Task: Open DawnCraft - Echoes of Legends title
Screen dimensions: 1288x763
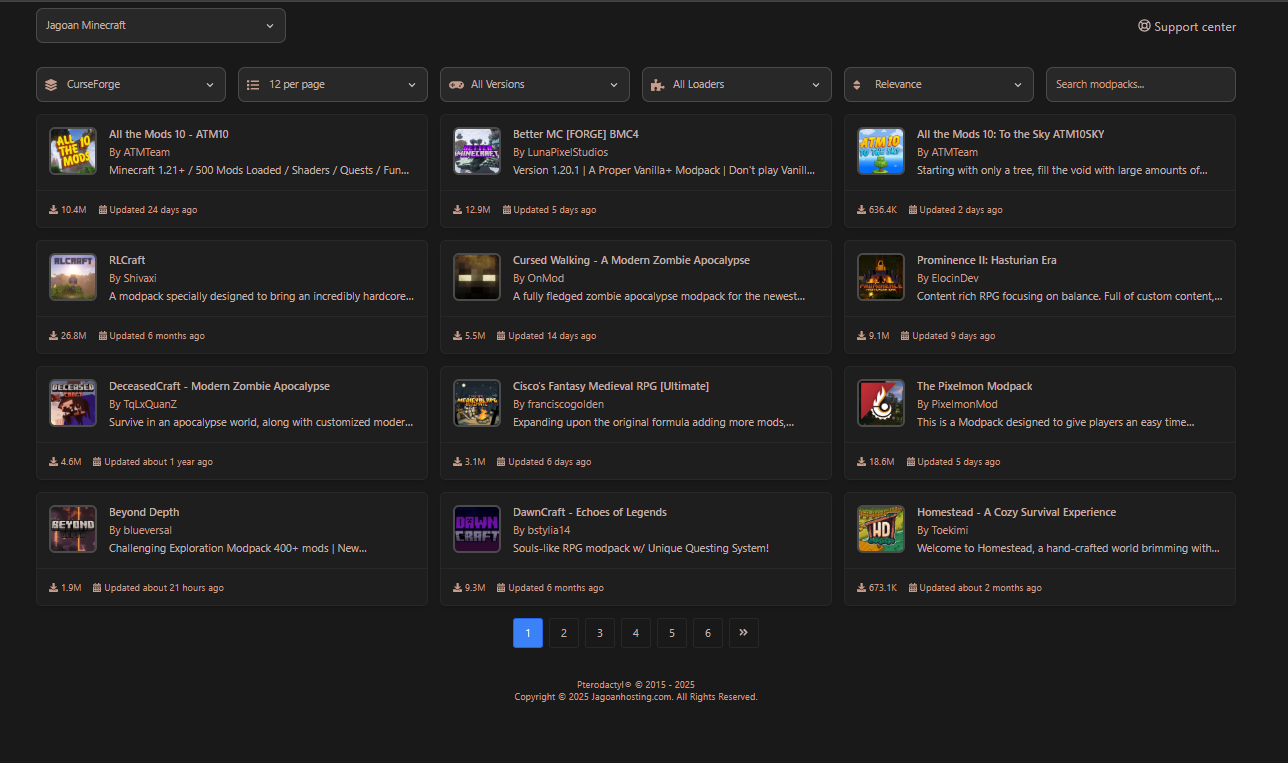Action: coord(590,512)
